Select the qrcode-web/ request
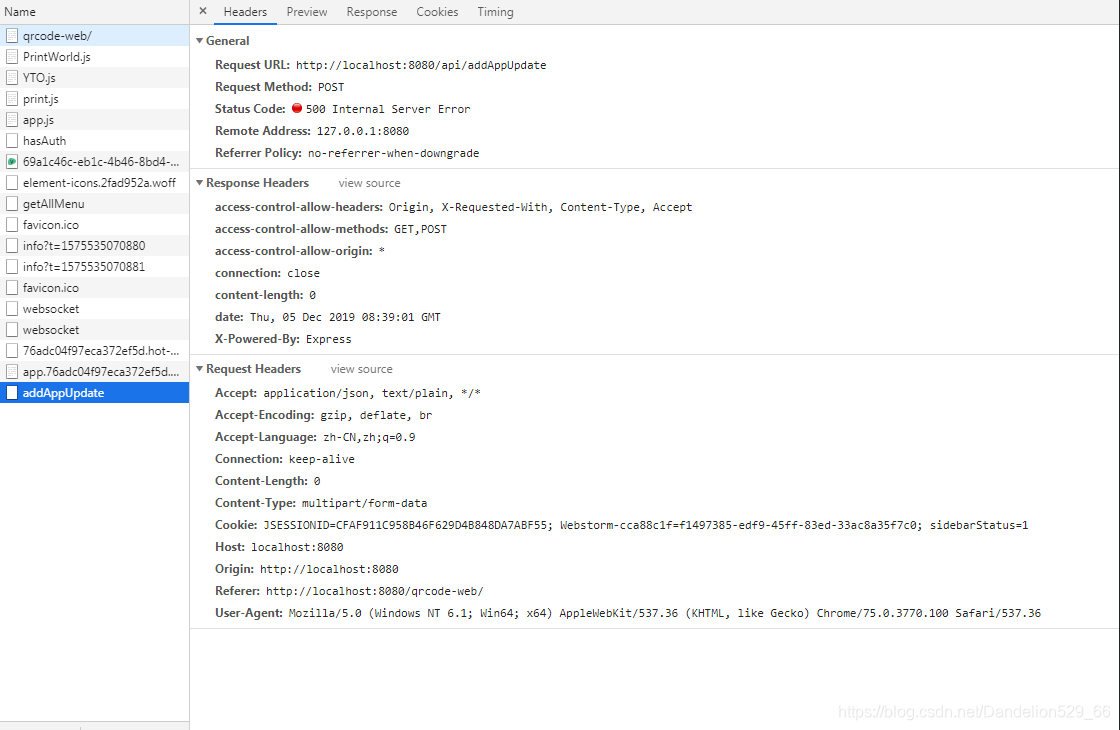Viewport: 1120px width, 730px height. [x=94, y=36]
